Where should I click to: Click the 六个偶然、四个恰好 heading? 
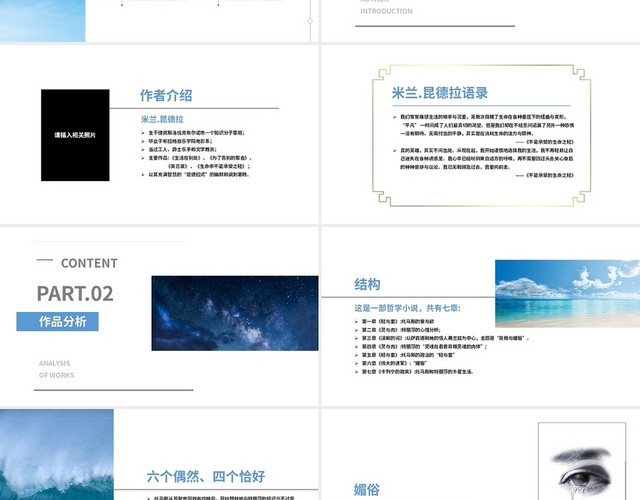point(206,476)
